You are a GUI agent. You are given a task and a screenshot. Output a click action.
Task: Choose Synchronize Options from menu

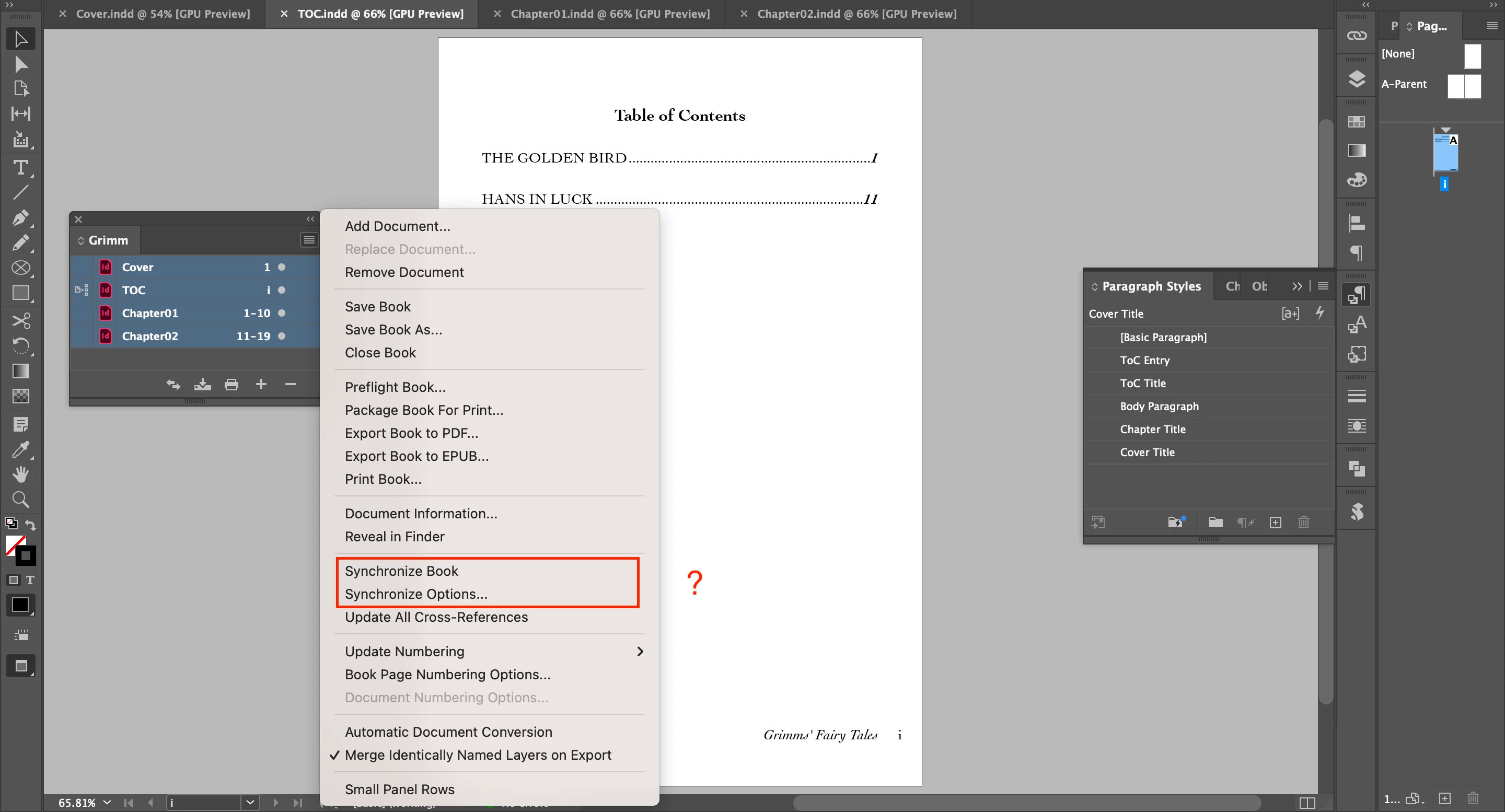[415, 594]
